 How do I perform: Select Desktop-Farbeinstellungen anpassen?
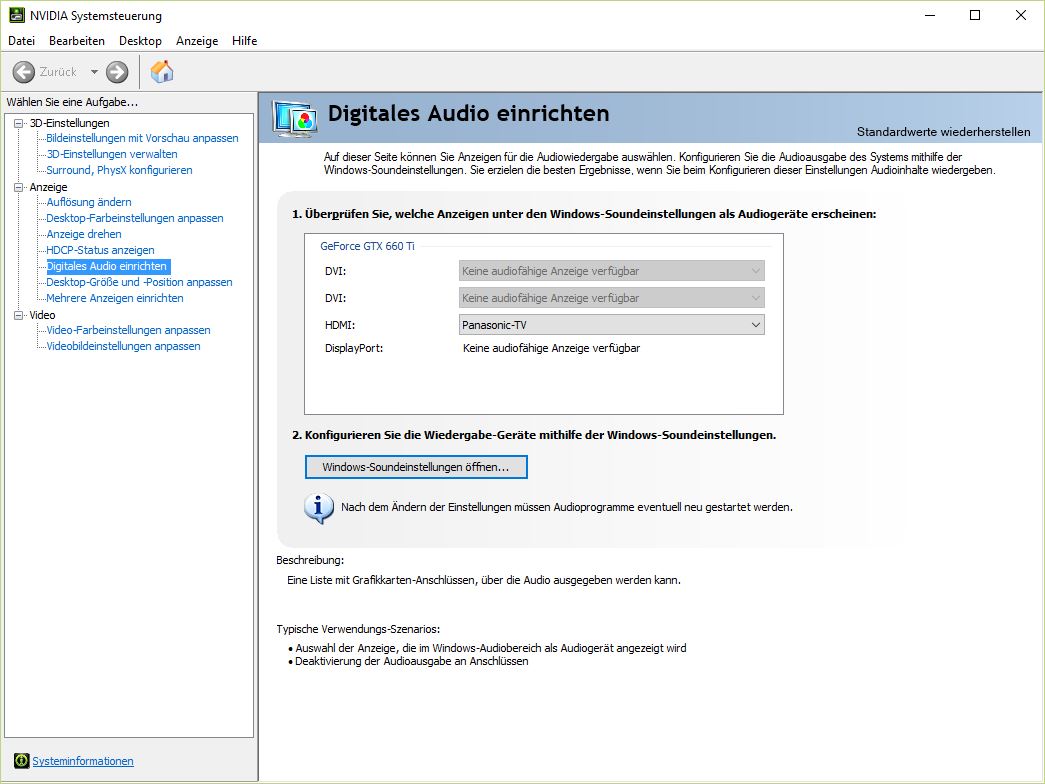[135, 218]
